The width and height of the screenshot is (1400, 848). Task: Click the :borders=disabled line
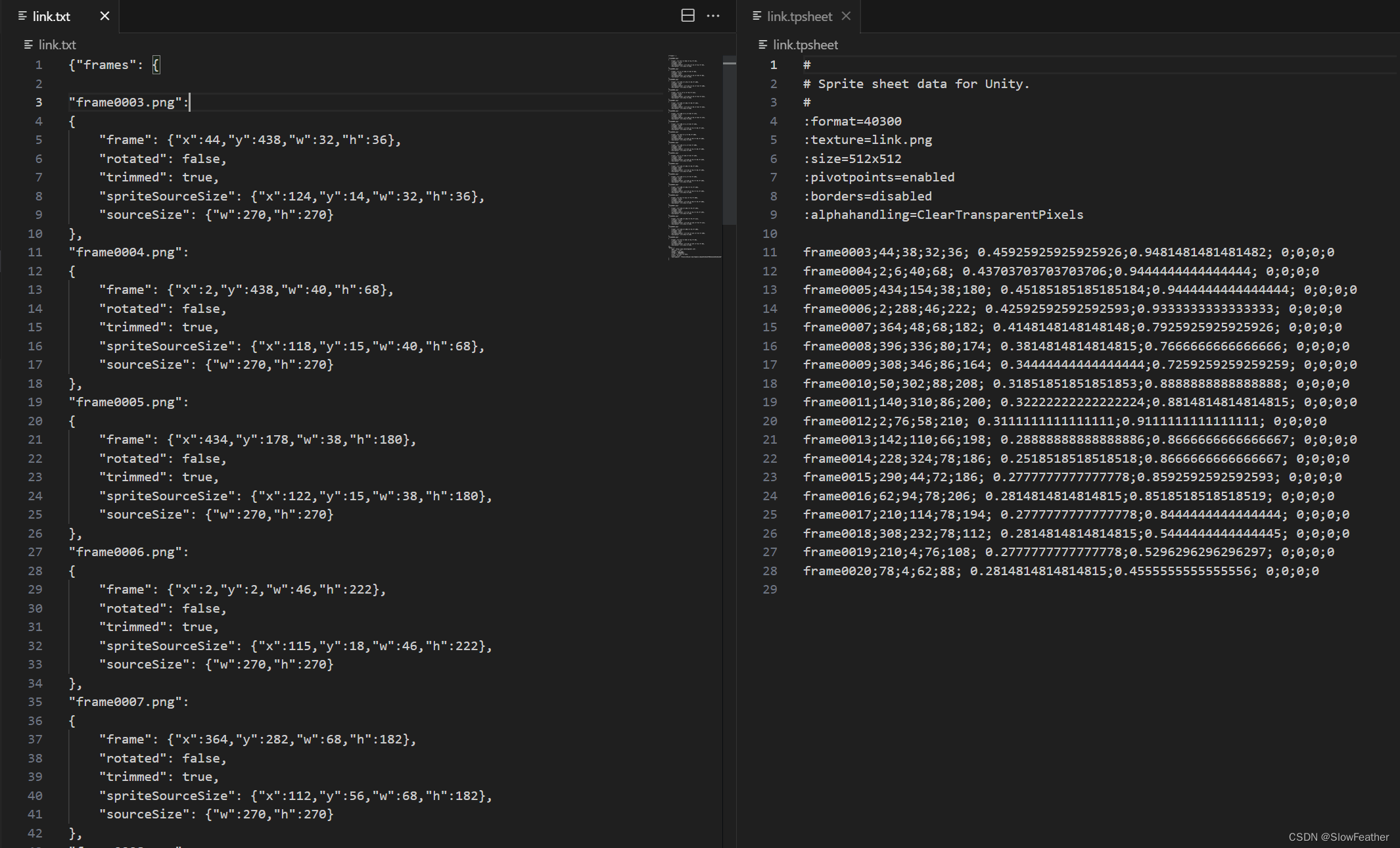[x=868, y=196]
